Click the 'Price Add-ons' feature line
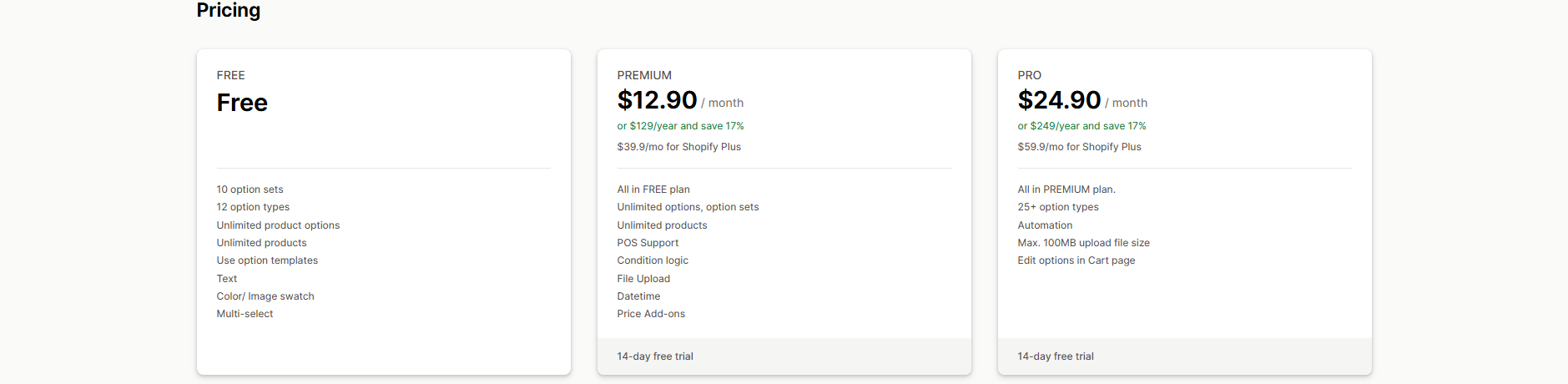 [651, 314]
